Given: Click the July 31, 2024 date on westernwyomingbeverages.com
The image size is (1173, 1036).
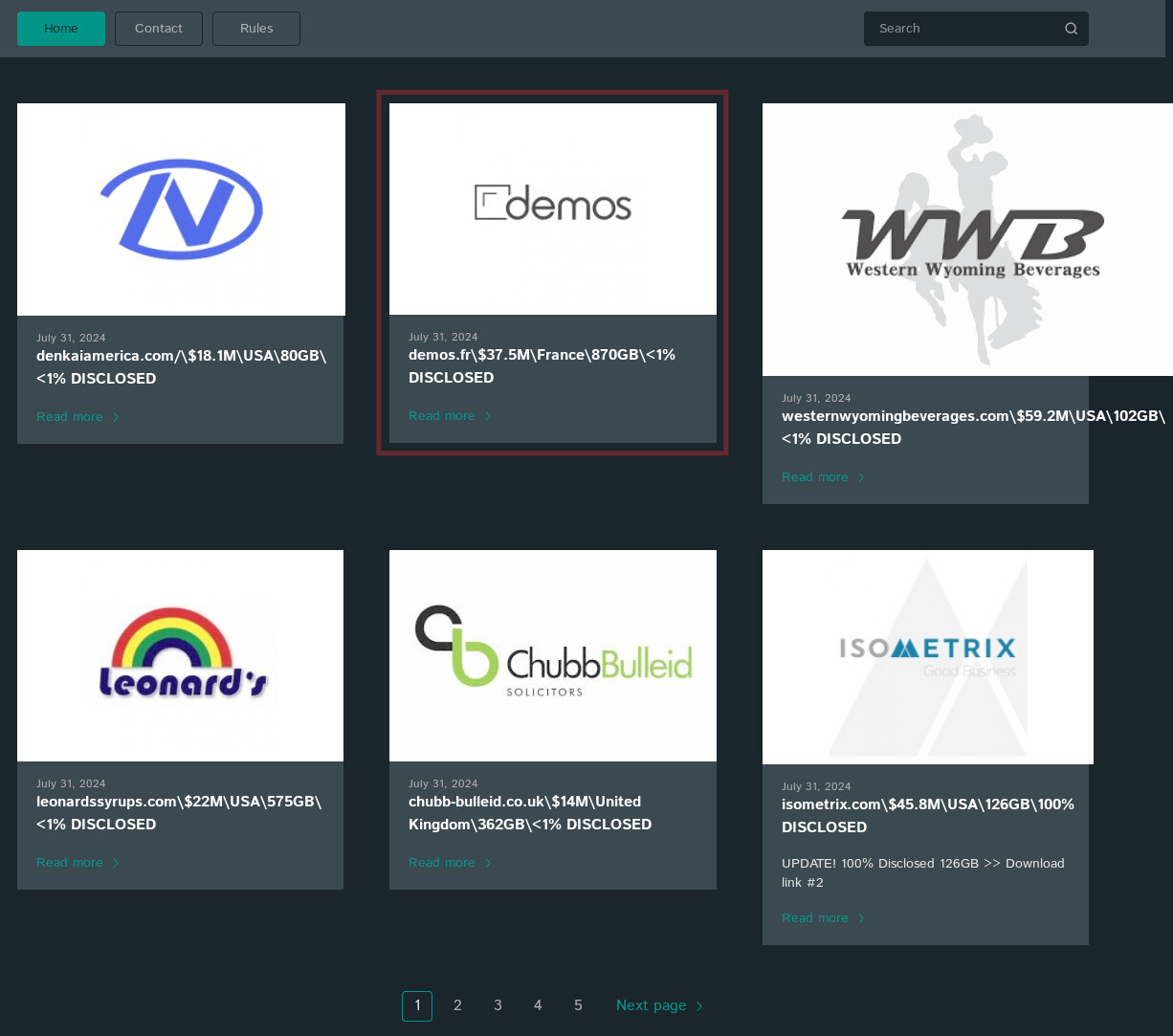Looking at the screenshot, I should [816, 399].
